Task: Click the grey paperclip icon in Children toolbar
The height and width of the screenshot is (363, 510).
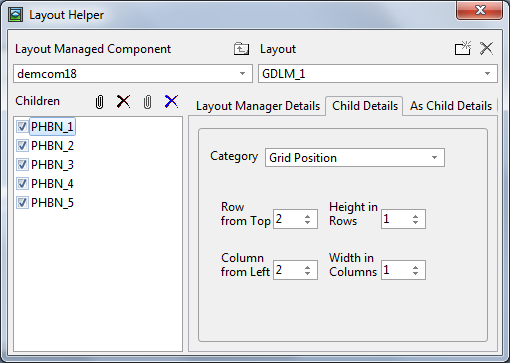Action: coord(147,102)
